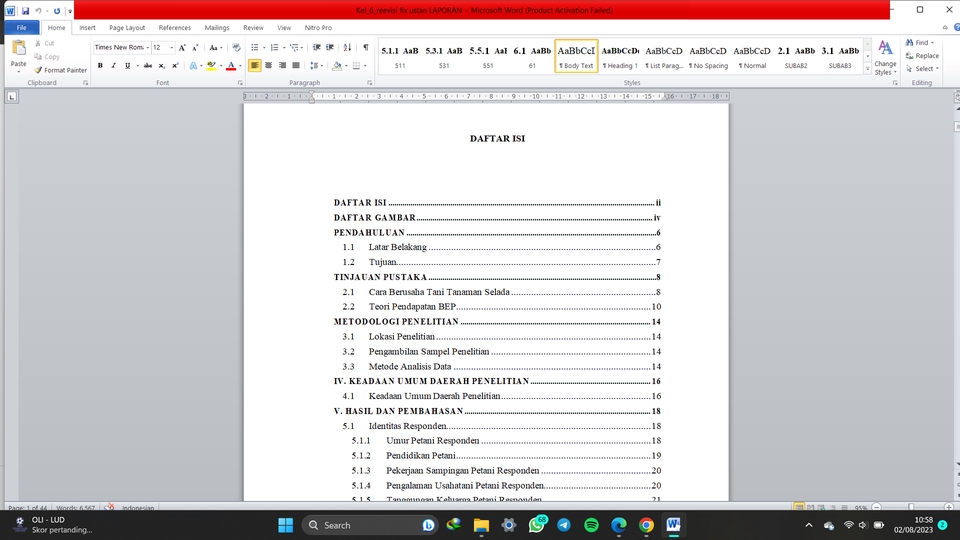Open the borders dropdown
The height and width of the screenshot is (540, 960).
point(366,66)
